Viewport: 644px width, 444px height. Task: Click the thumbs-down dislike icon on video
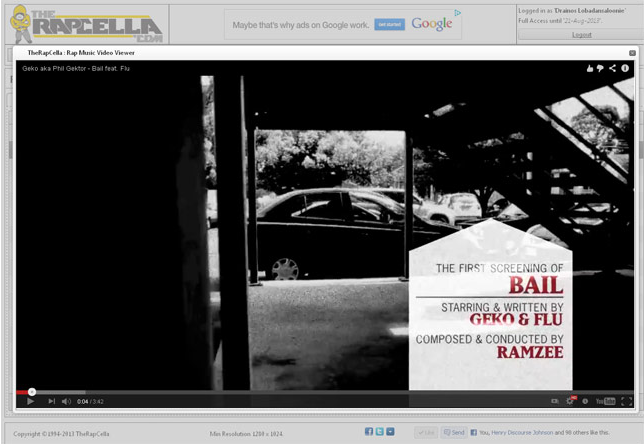click(x=600, y=69)
